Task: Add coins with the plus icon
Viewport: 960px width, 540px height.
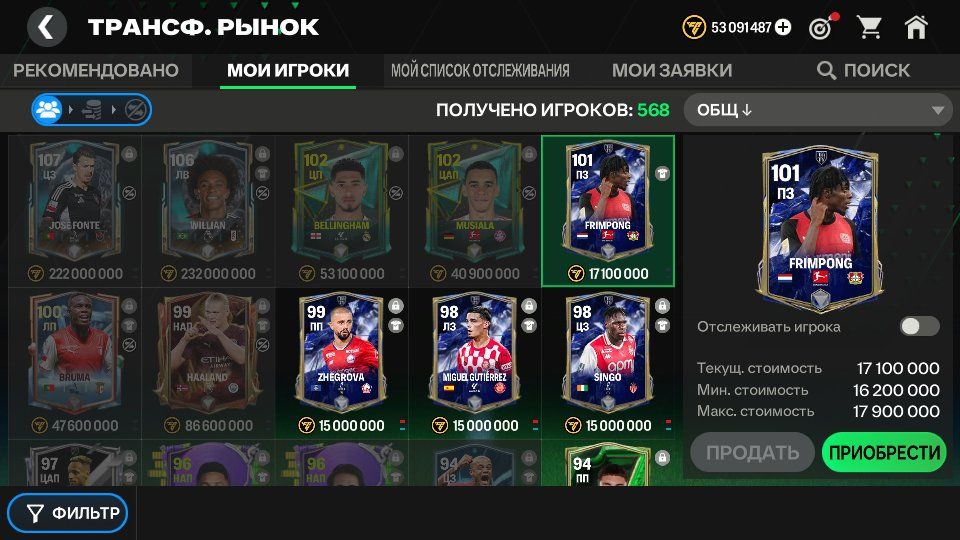Action: pos(782,28)
